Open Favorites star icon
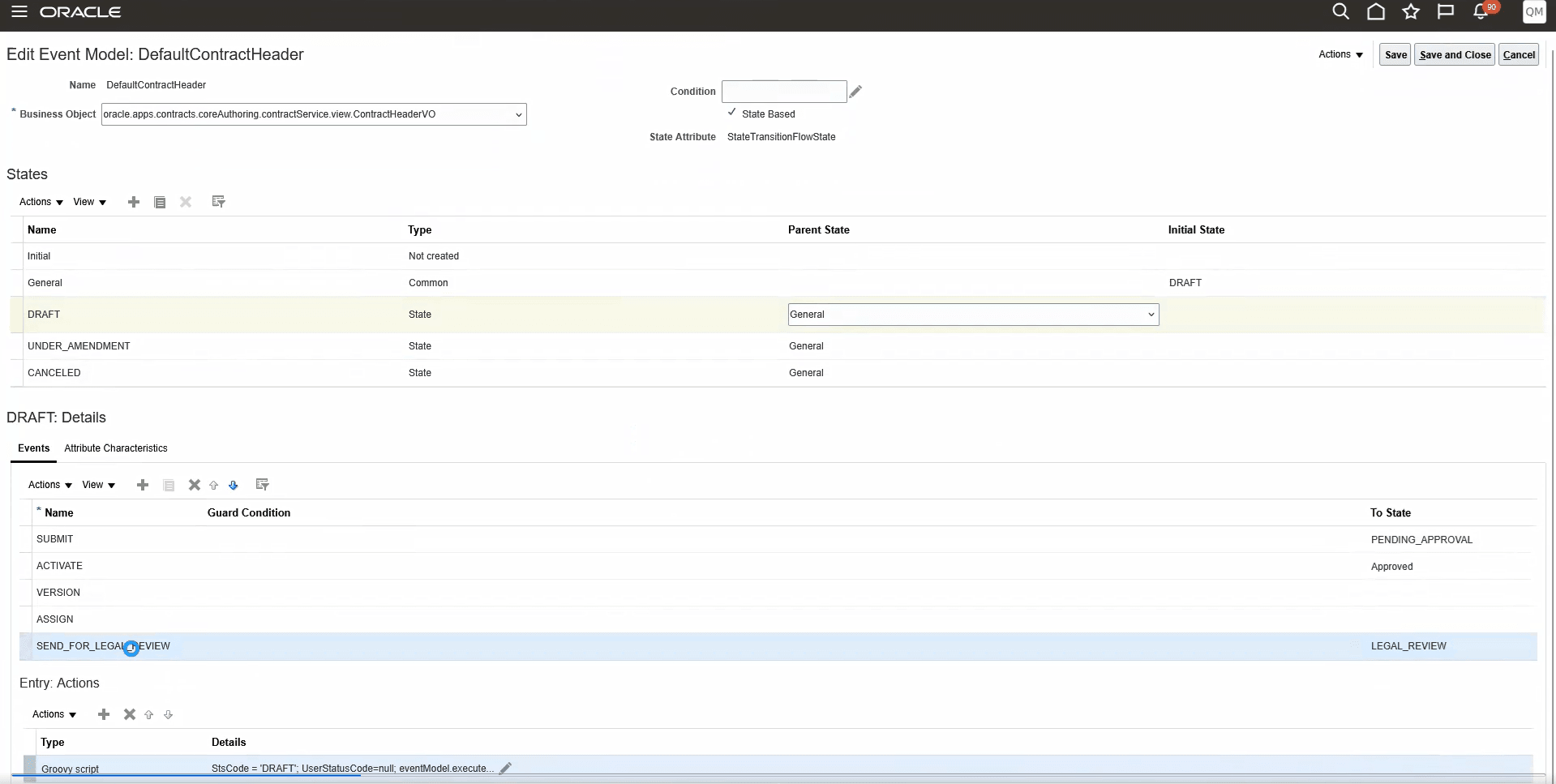This screenshot has width=1556, height=784. tap(1411, 11)
